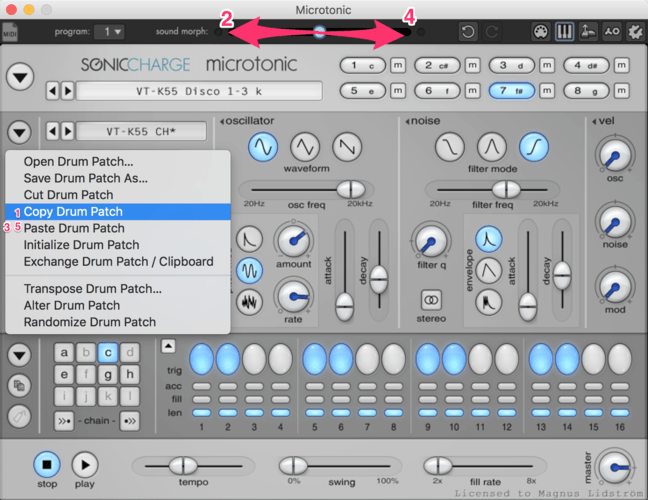Screen dimensions: 648x500
Task: Click the master volume knob
Action: [615, 467]
